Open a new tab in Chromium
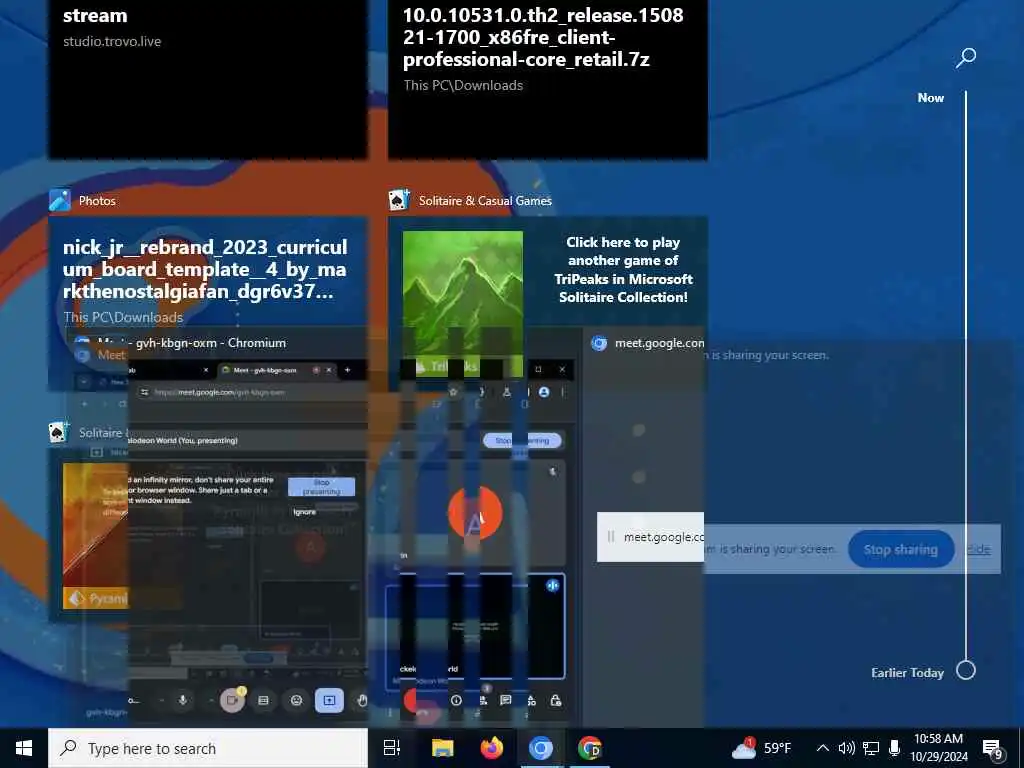Image resolution: width=1024 pixels, height=768 pixels. click(347, 370)
